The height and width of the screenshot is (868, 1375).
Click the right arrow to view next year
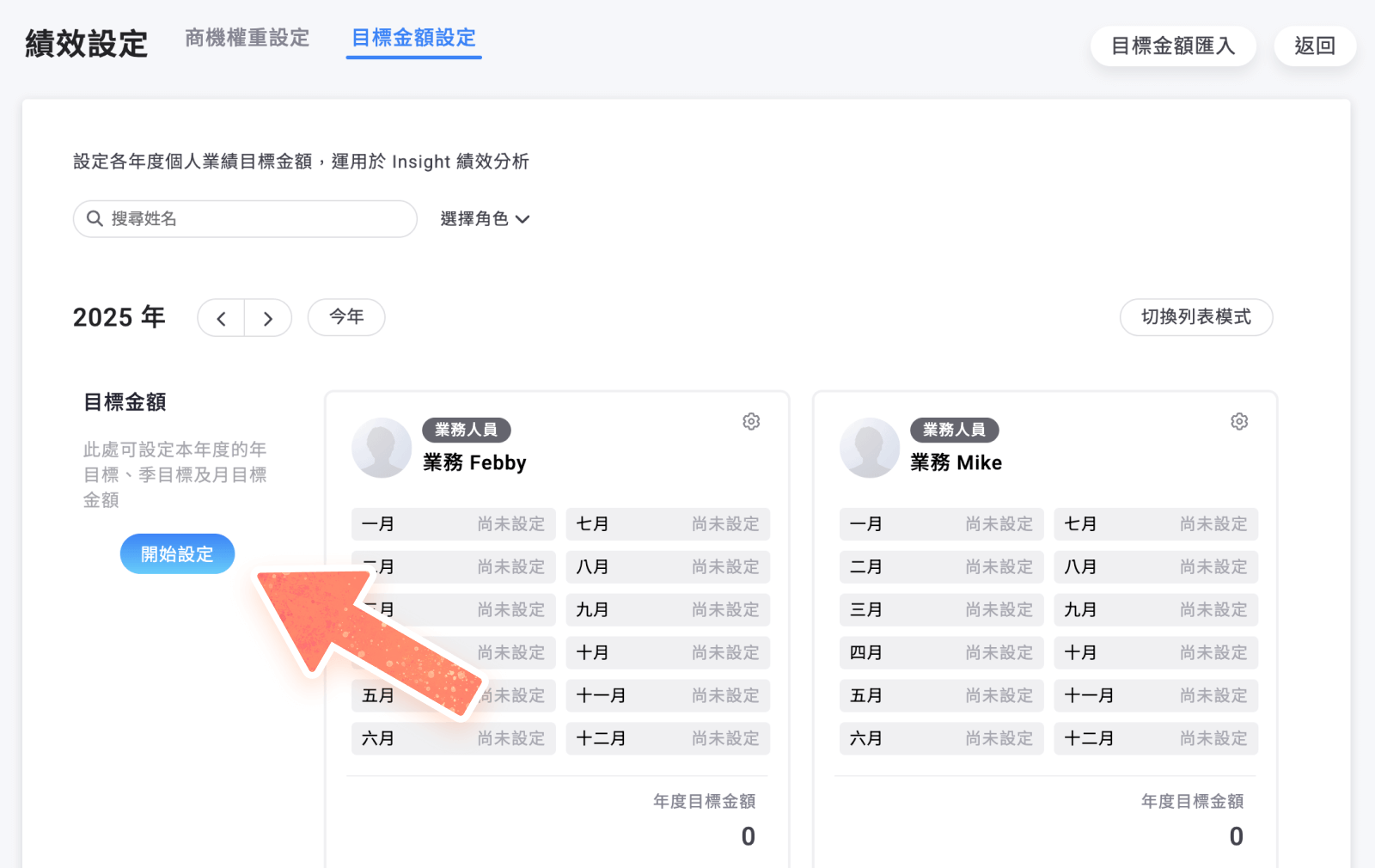pos(268,317)
